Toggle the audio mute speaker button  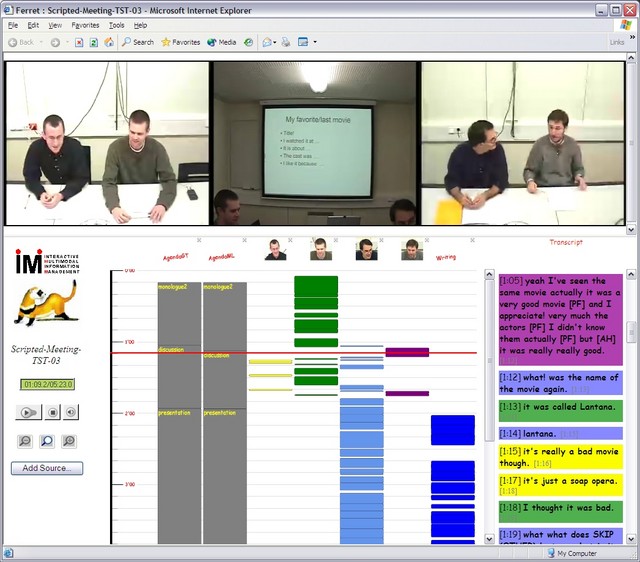click(x=72, y=412)
